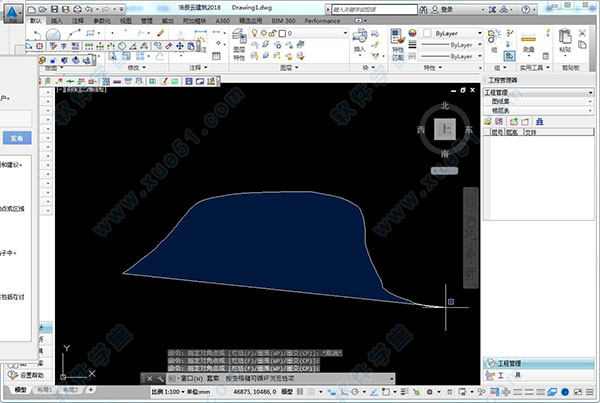Select the Model layout tab at bottom left
The height and width of the screenshot is (403, 600).
coord(20,390)
